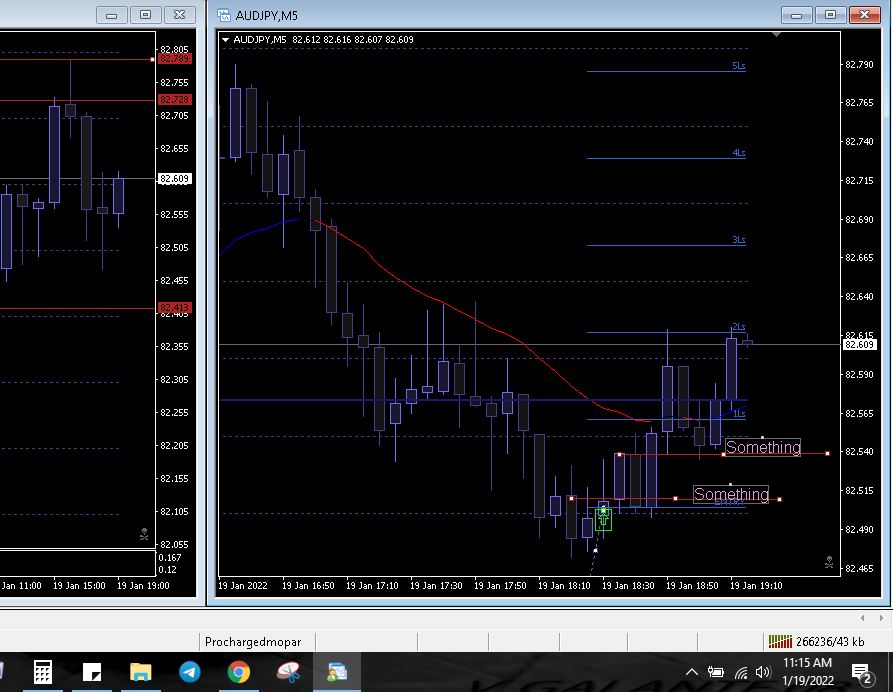Screen dimensions: 893x692
Task: Show hidden system tray icons
Action: point(692,672)
